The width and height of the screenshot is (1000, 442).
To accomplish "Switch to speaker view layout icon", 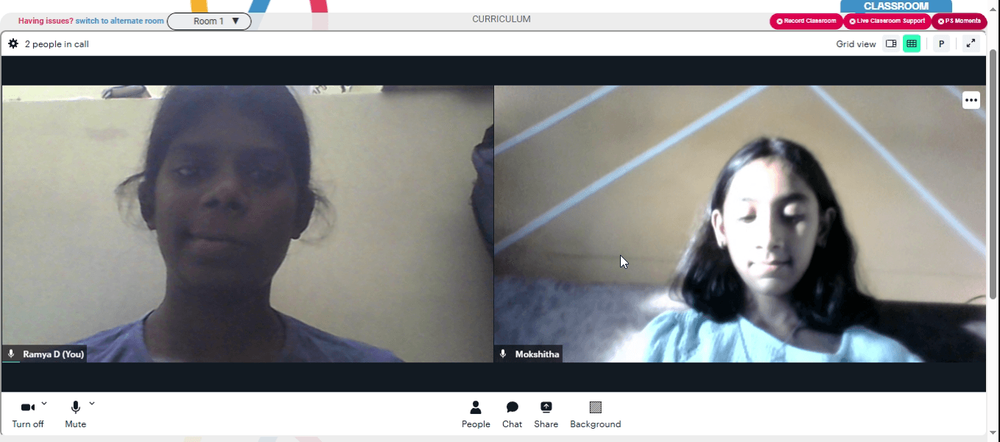I will pyautogui.click(x=891, y=44).
